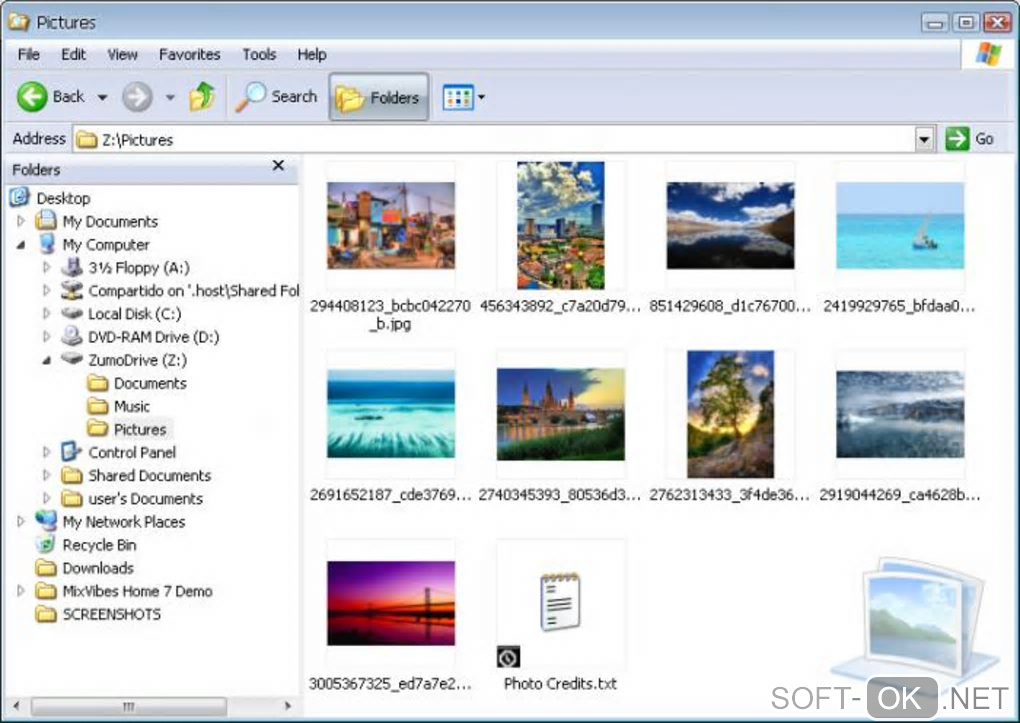Click the Local Disk (C:) drive icon

72,313
